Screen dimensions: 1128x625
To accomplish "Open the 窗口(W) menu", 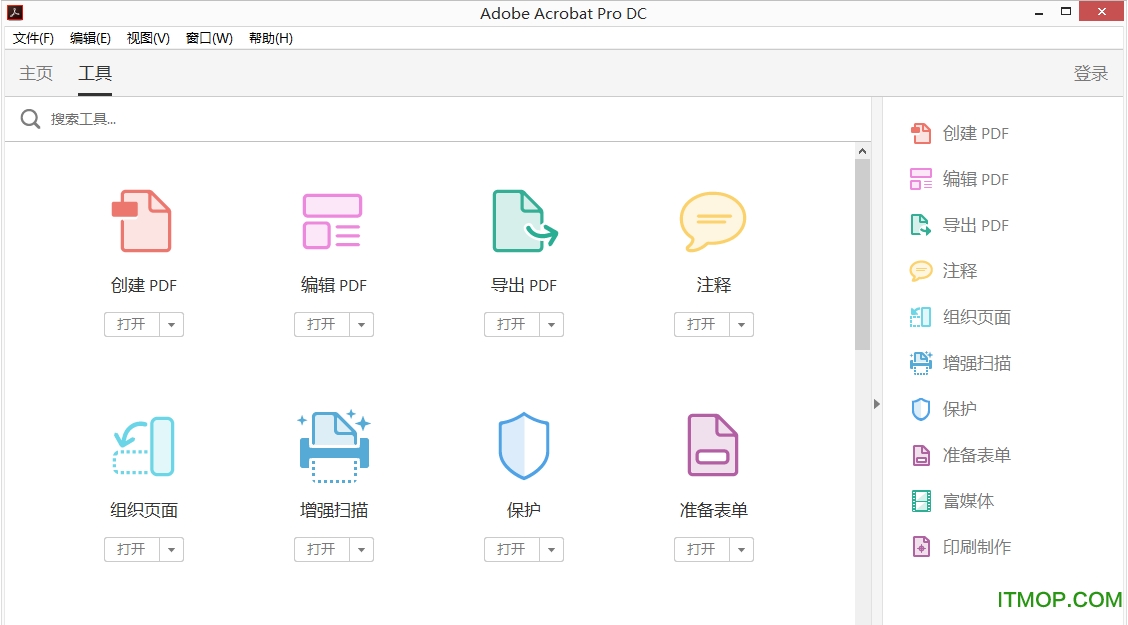I will (209, 38).
